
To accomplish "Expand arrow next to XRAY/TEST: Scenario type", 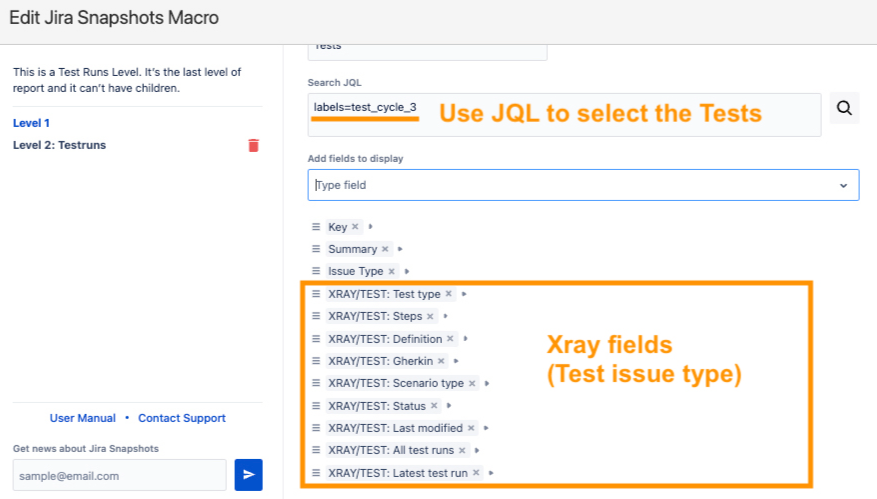I will [487, 383].
